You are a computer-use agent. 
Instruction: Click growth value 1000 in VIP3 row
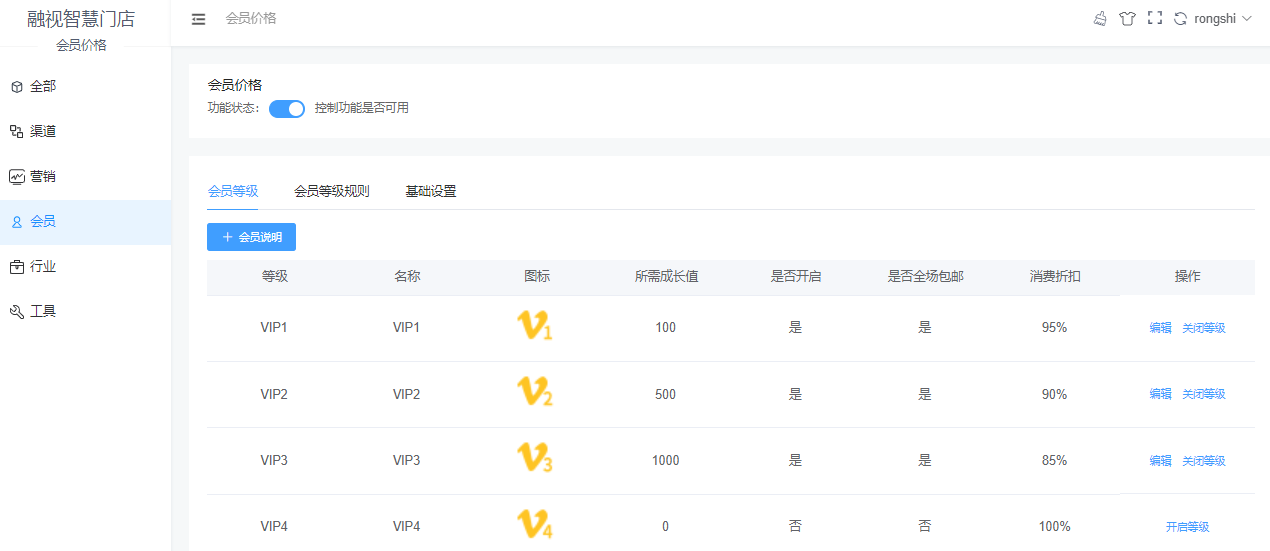(x=666, y=461)
